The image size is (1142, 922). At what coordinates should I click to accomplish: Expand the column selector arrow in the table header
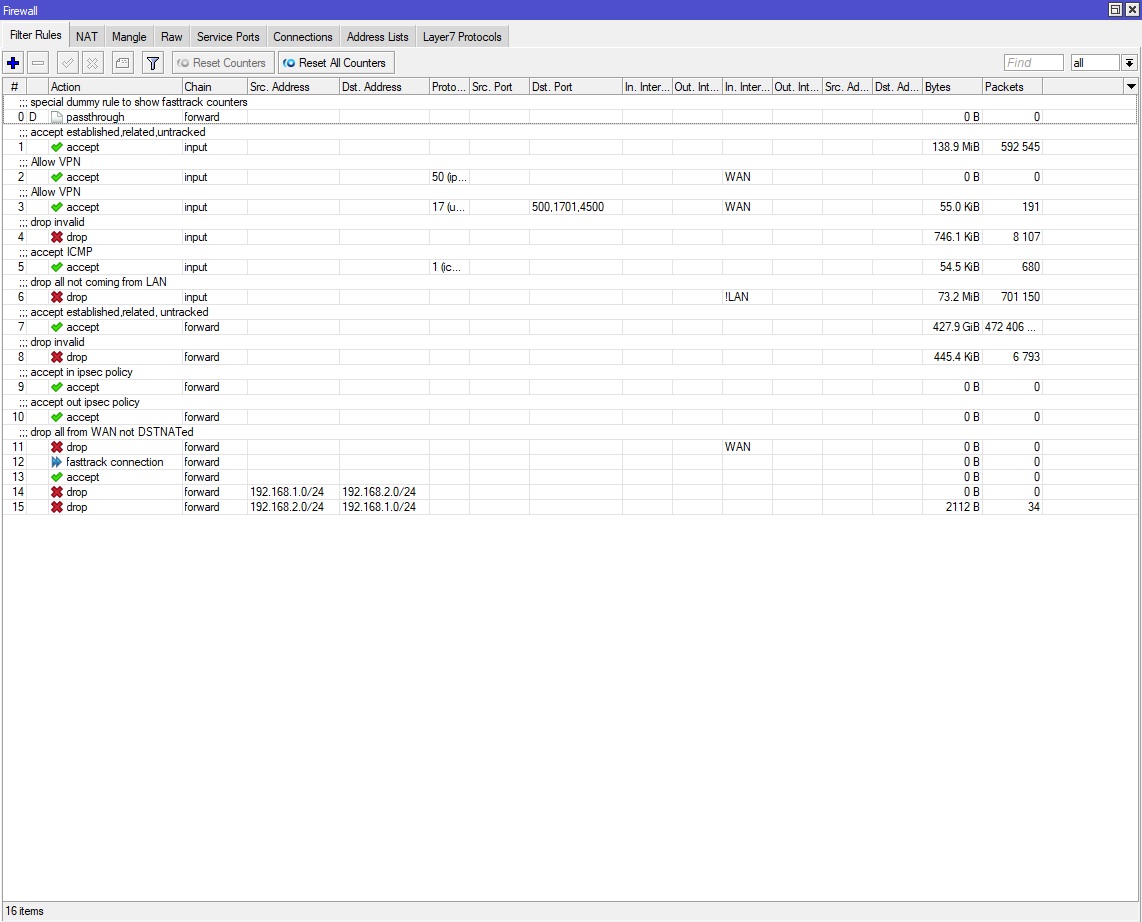click(1131, 87)
